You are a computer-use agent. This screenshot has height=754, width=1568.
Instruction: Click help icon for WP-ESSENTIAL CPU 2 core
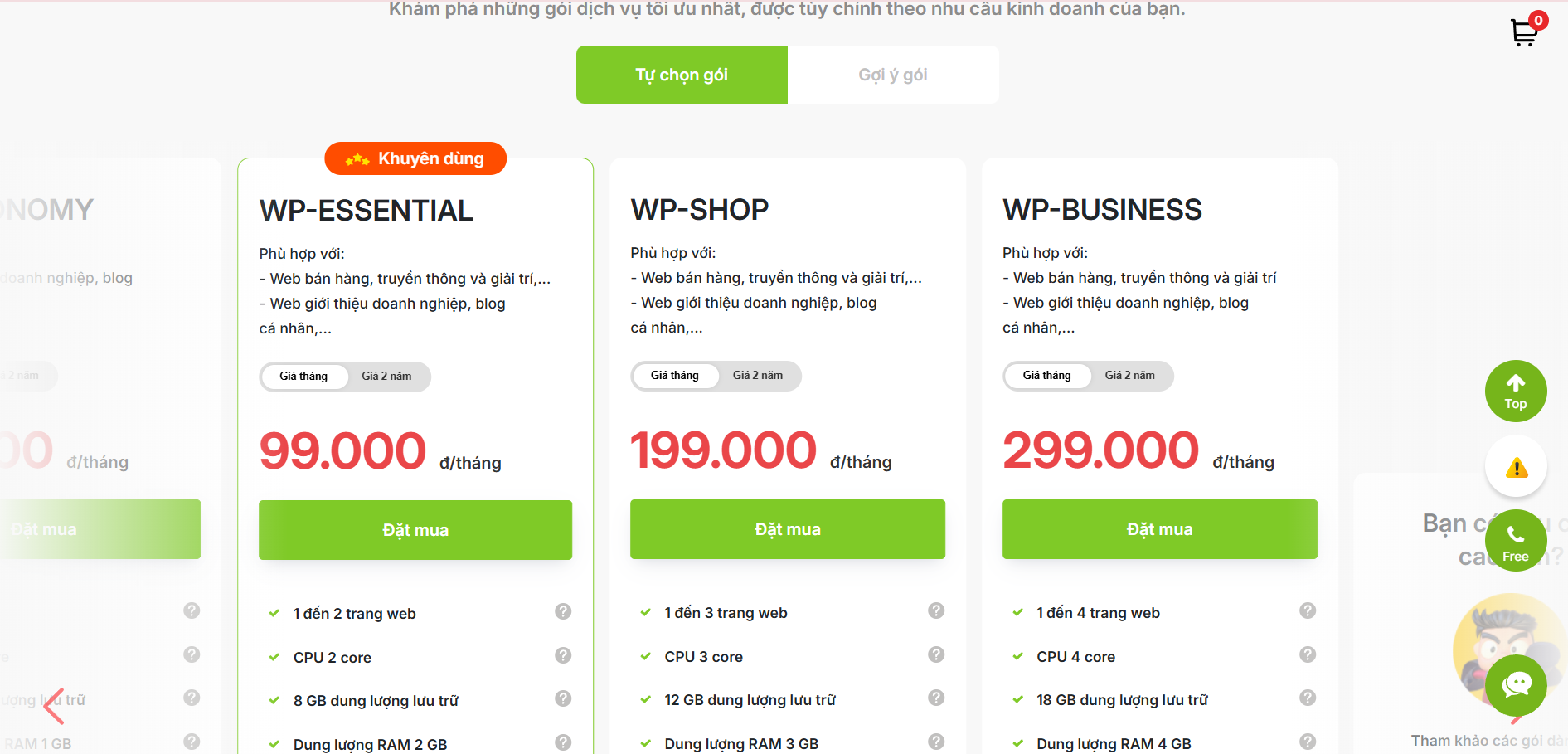tap(563, 656)
